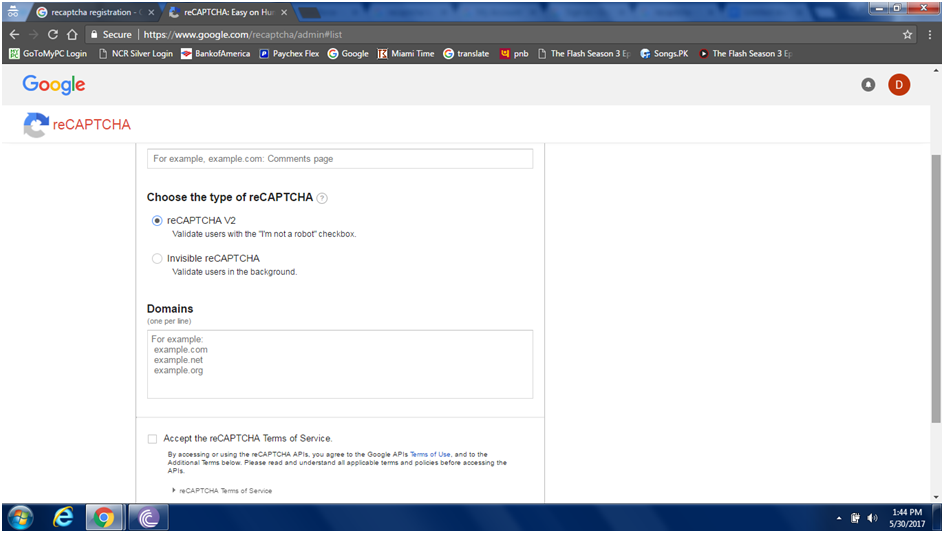The height and width of the screenshot is (533, 944).
Task: Close the reCAPTCHA: Easy on Humans tab
Action: click(x=284, y=12)
